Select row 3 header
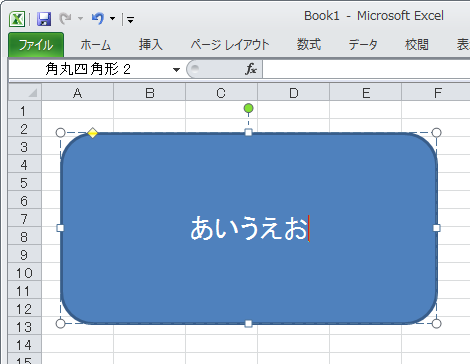The width and height of the screenshot is (470, 364). pyautogui.click(x=25, y=146)
